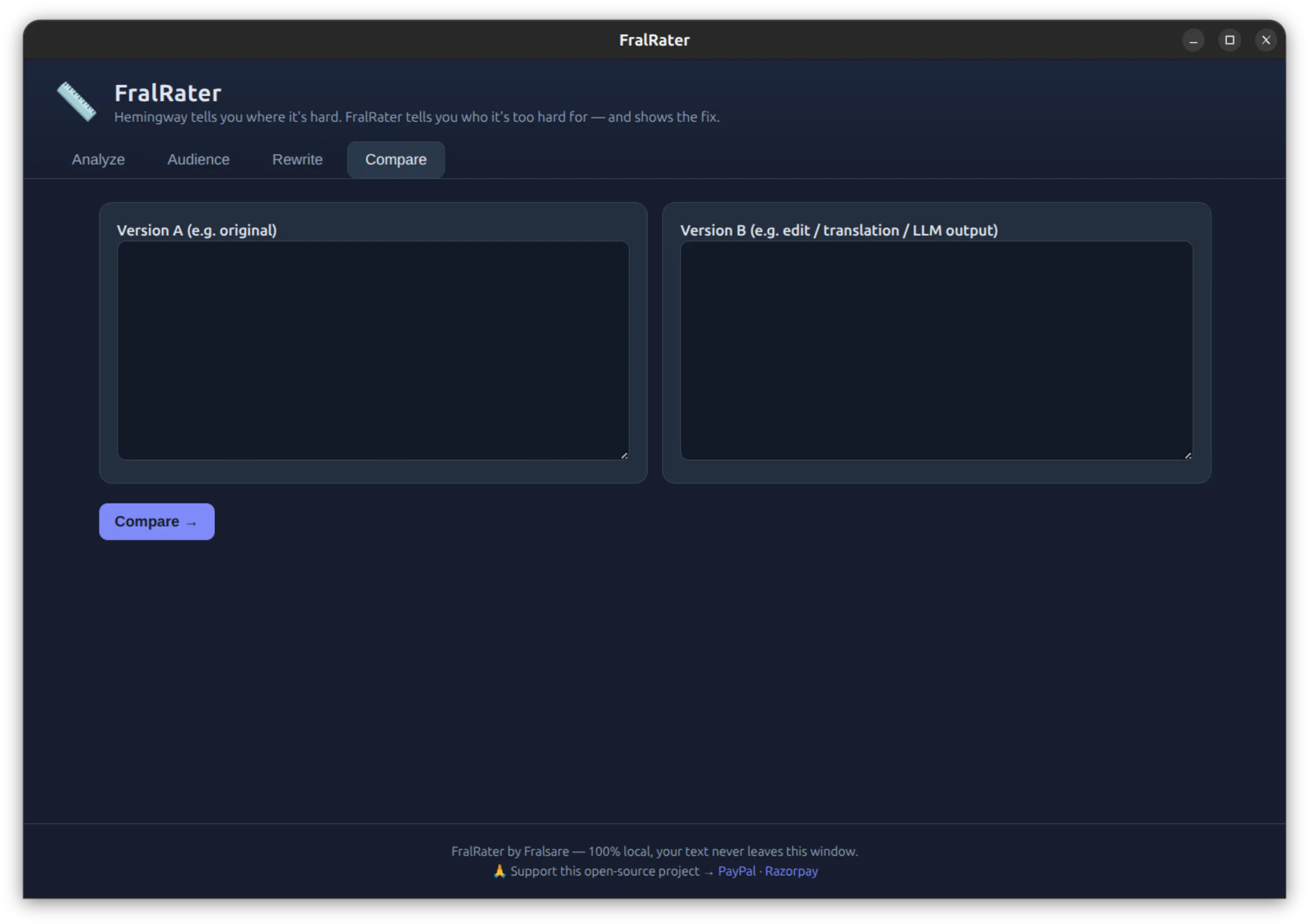Viewport: 1309px width, 924px height.
Task: Select the Compare tab
Action: [x=396, y=159]
